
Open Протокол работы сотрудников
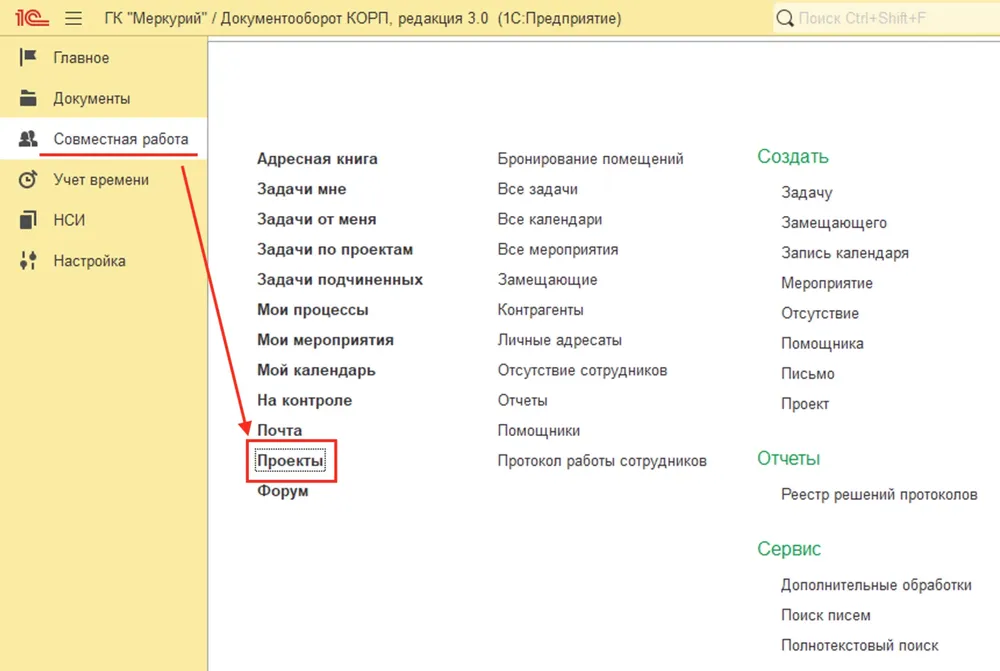click(602, 461)
